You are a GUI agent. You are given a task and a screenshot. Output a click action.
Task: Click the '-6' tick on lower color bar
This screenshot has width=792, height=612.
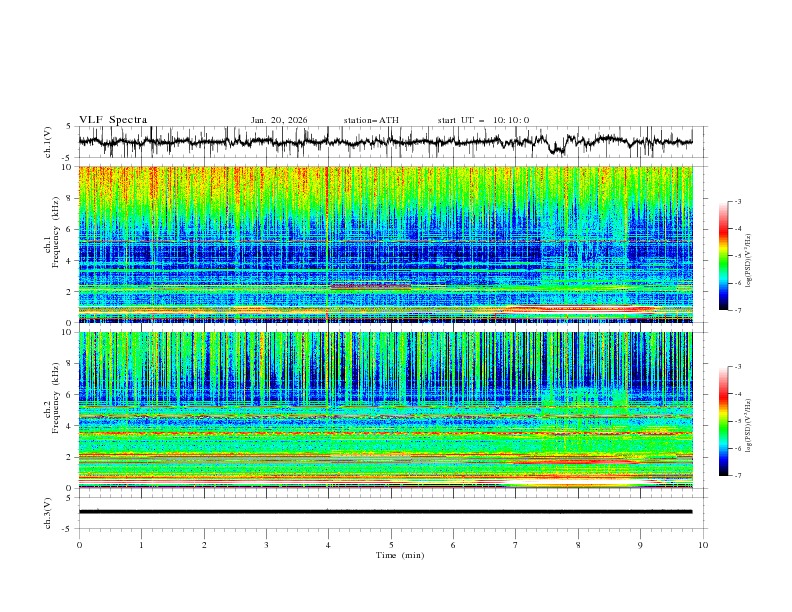tap(737, 448)
